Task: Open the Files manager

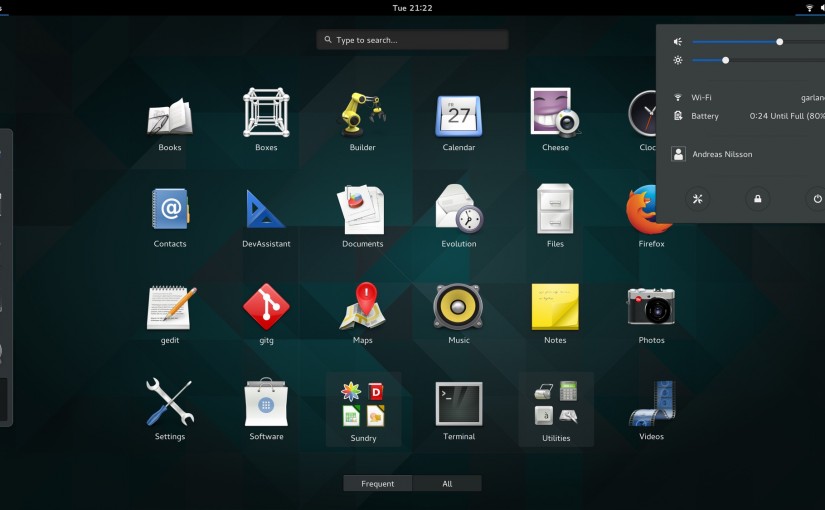Action: click(555, 209)
